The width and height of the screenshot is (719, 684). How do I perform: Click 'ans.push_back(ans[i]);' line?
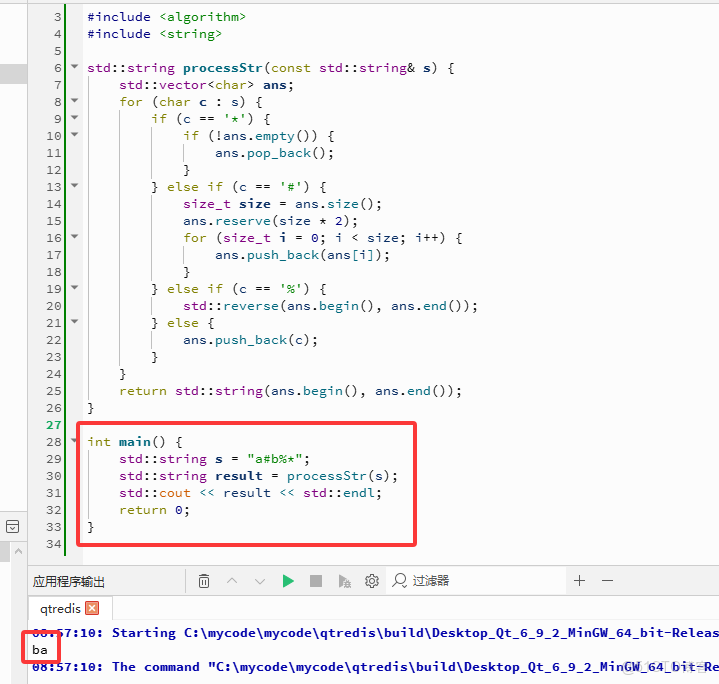coord(302,255)
